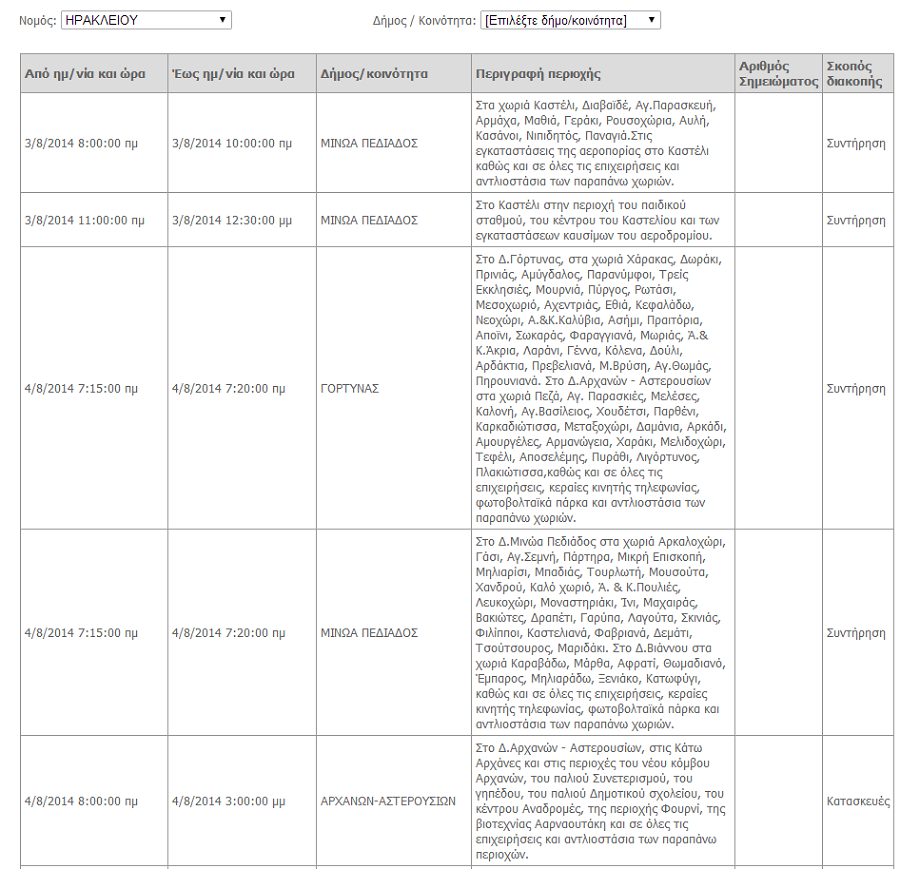Viewport: 900px width, 869px height.
Task: Click the 'Έως ημ/νία και ώρα' column header
Action: (232, 74)
